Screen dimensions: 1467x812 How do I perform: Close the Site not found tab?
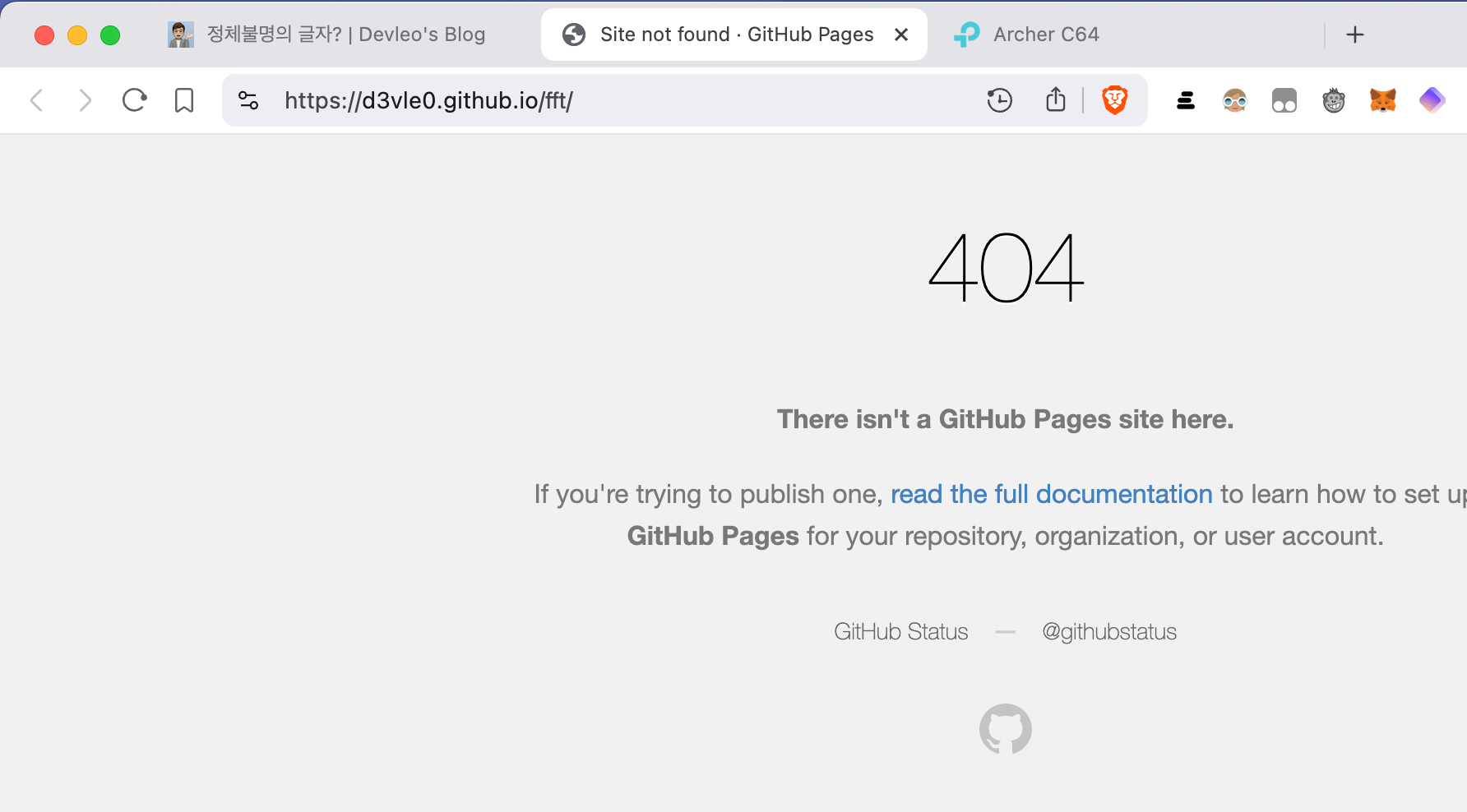[901, 35]
